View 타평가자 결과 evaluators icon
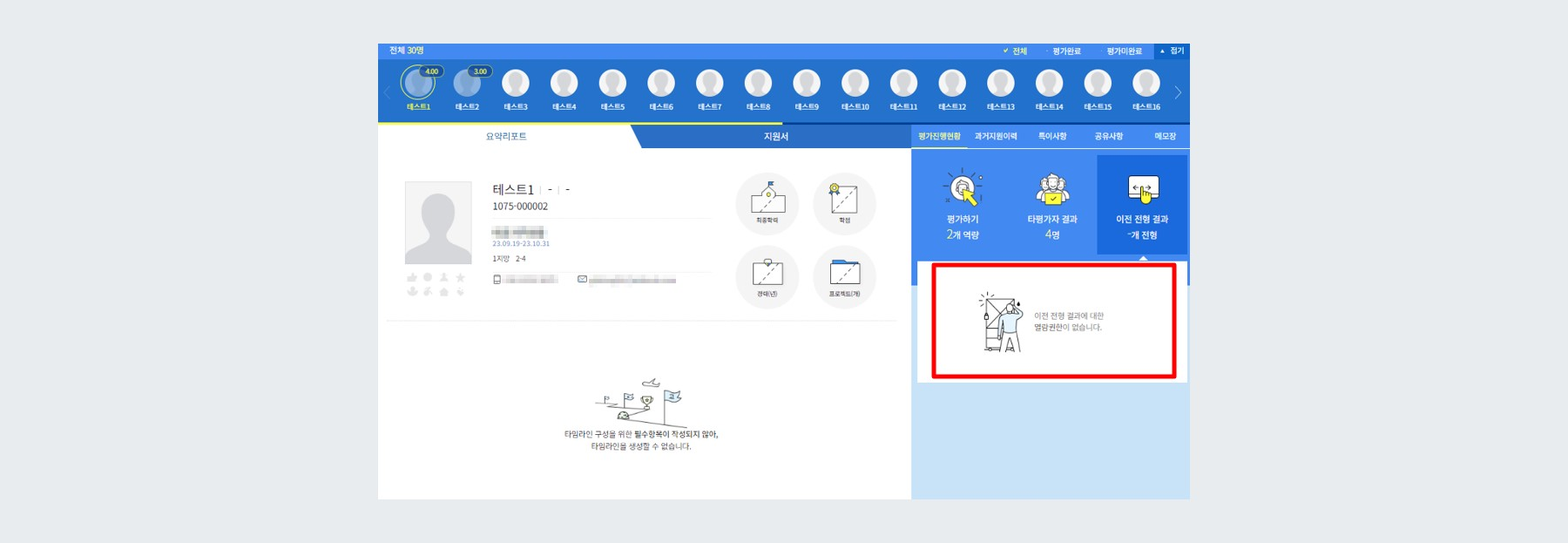1568x543 pixels. click(x=1052, y=188)
